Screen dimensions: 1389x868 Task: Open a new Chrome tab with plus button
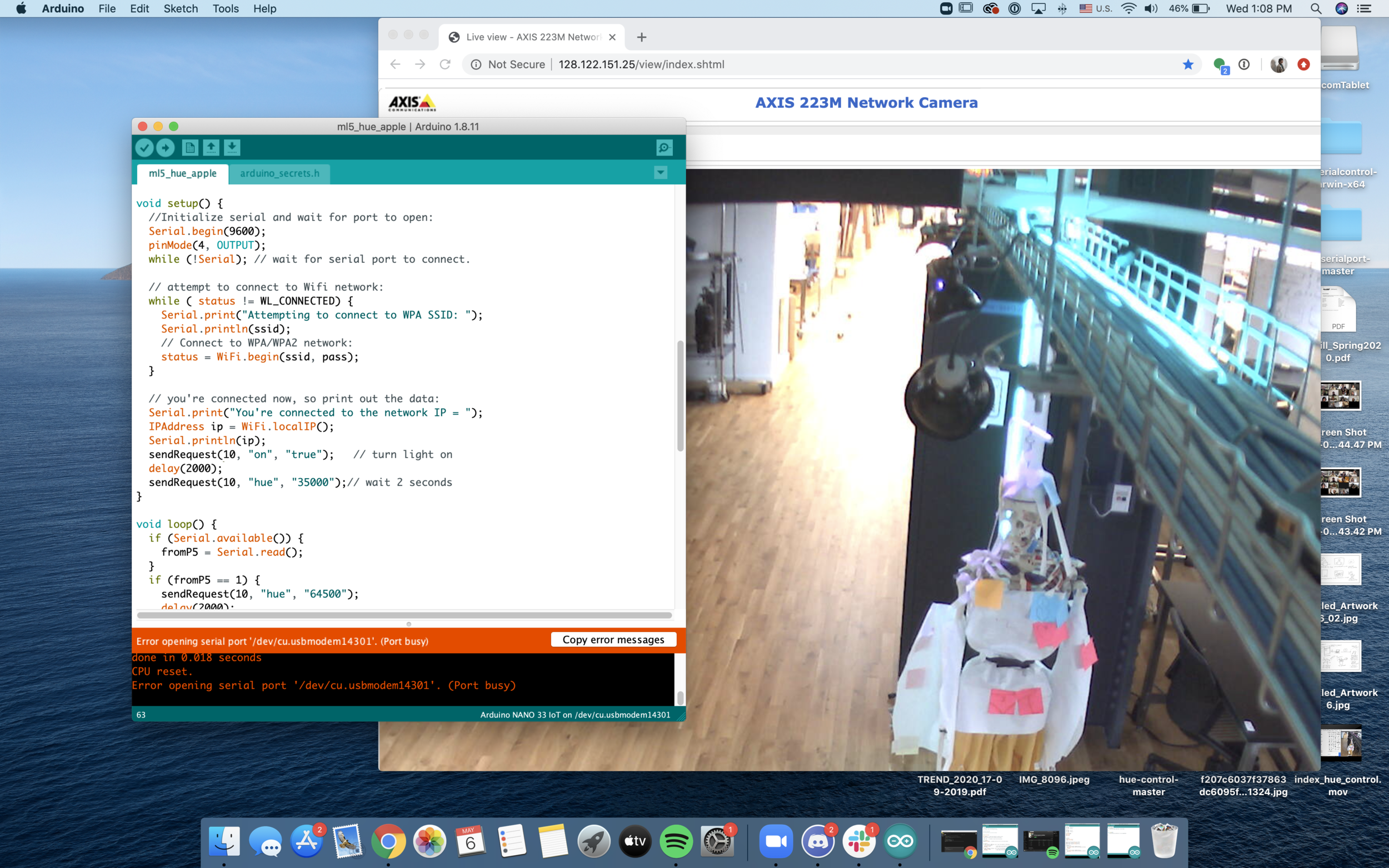tap(641, 37)
